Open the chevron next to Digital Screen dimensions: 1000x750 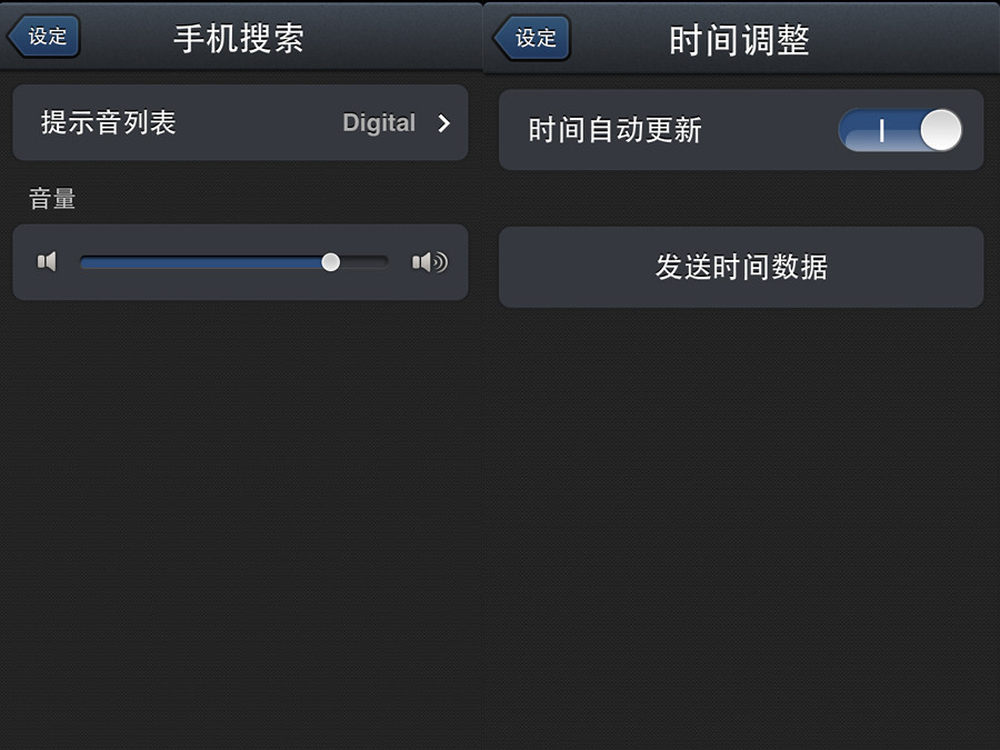[x=444, y=122]
